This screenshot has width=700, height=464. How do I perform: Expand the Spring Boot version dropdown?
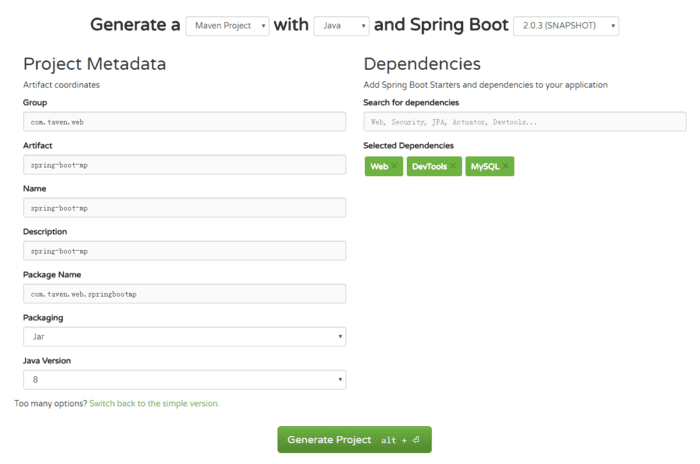pyautogui.click(x=565, y=26)
